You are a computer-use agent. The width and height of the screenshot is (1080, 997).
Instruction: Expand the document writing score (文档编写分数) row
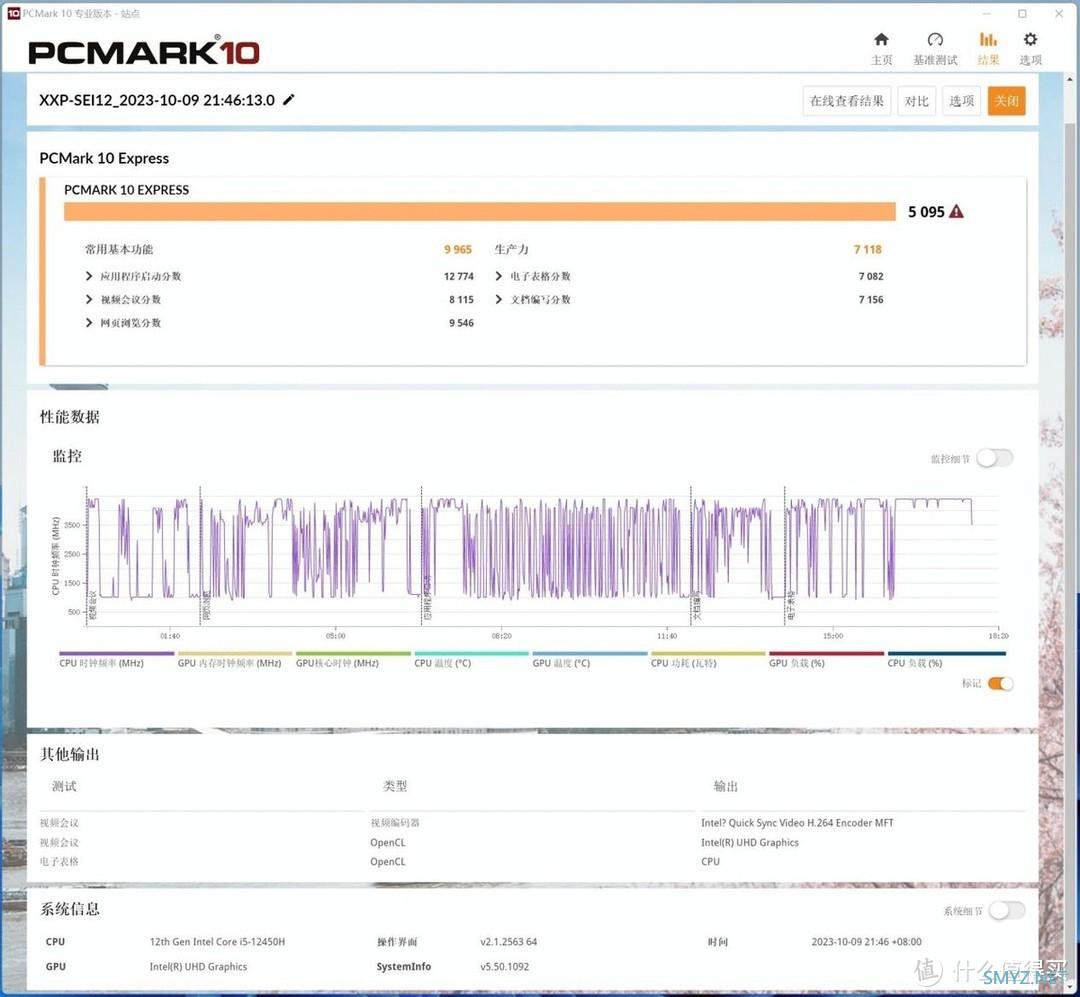498,300
